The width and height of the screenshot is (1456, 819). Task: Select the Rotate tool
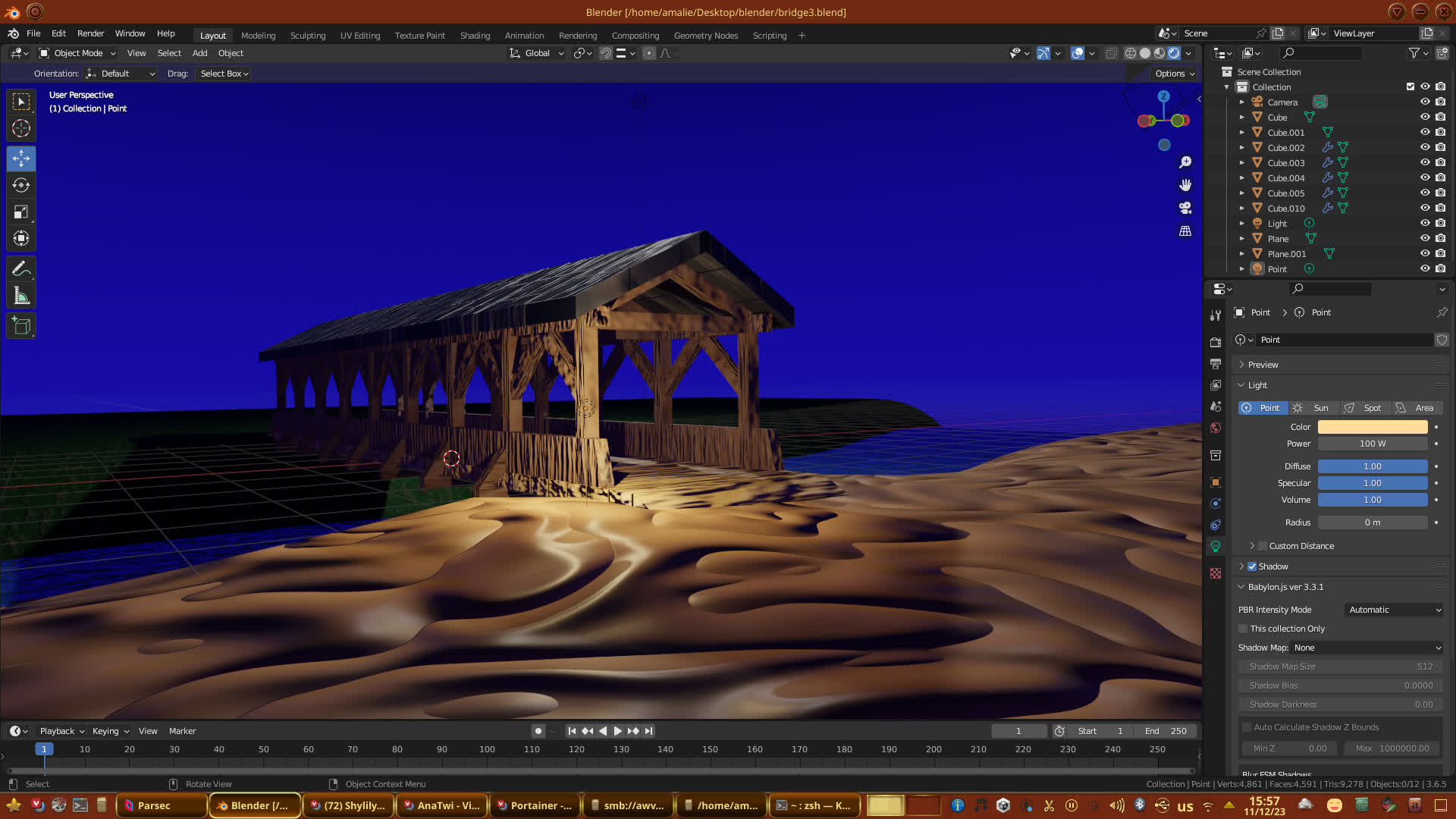click(x=21, y=185)
